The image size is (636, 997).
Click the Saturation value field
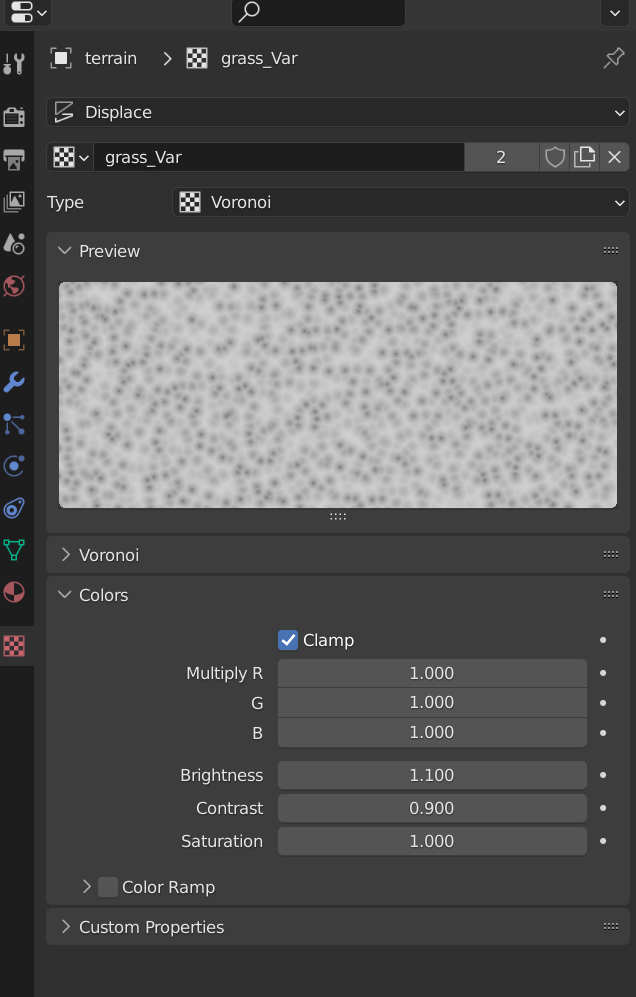tap(432, 841)
